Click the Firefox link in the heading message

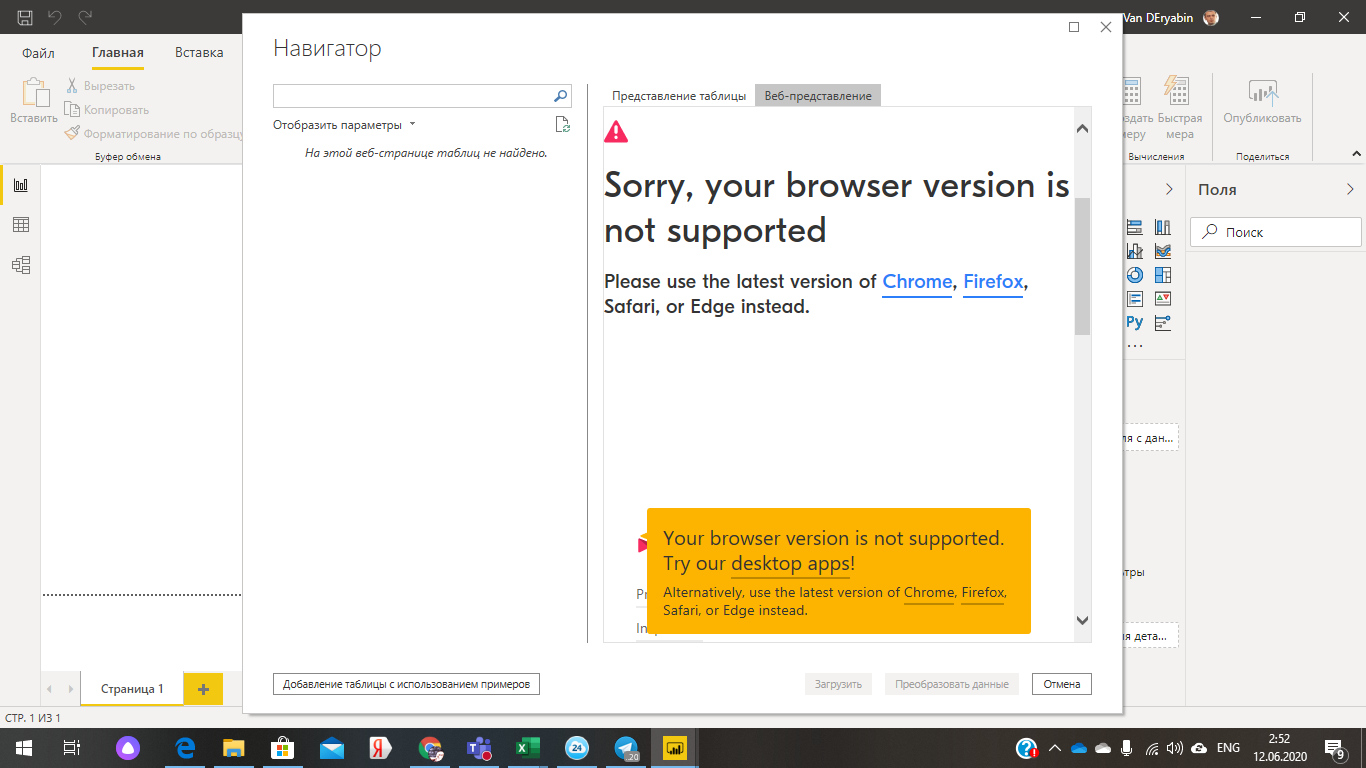(993, 282)
